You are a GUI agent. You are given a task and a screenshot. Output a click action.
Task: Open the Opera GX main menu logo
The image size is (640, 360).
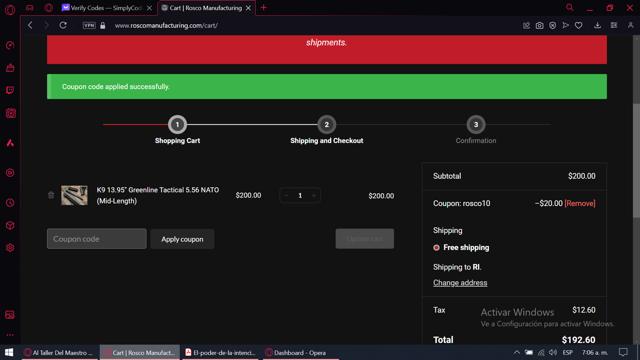(x=10, y=9)
